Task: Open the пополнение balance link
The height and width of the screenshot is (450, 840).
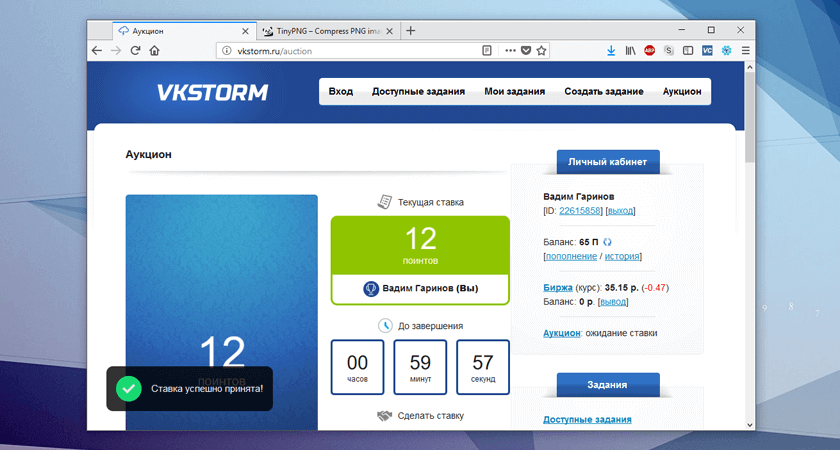Action: click(x=571, y=256)
